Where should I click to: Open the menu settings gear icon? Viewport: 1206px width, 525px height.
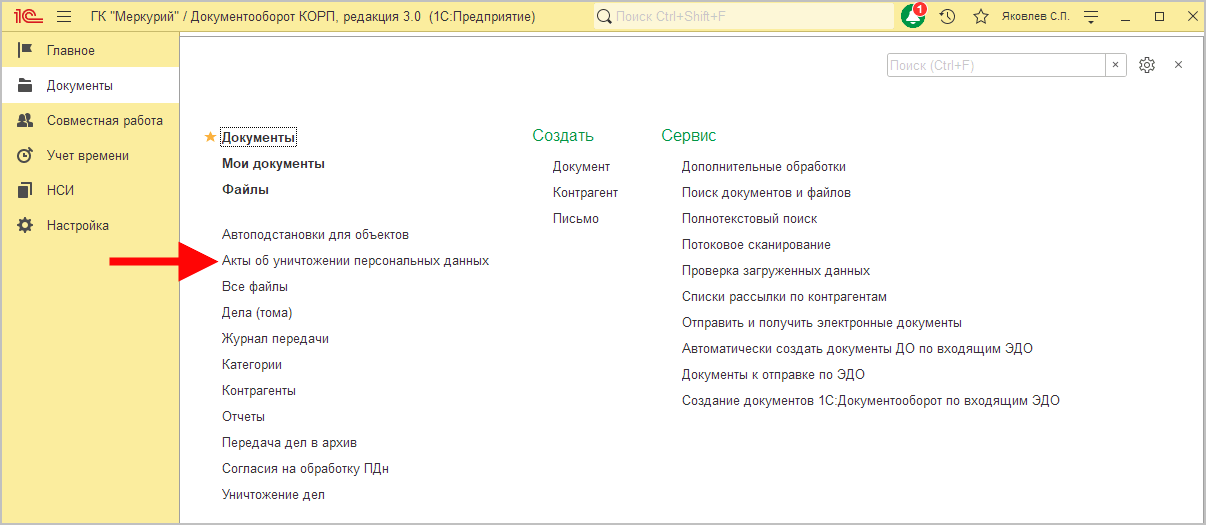pos(1147,65)
